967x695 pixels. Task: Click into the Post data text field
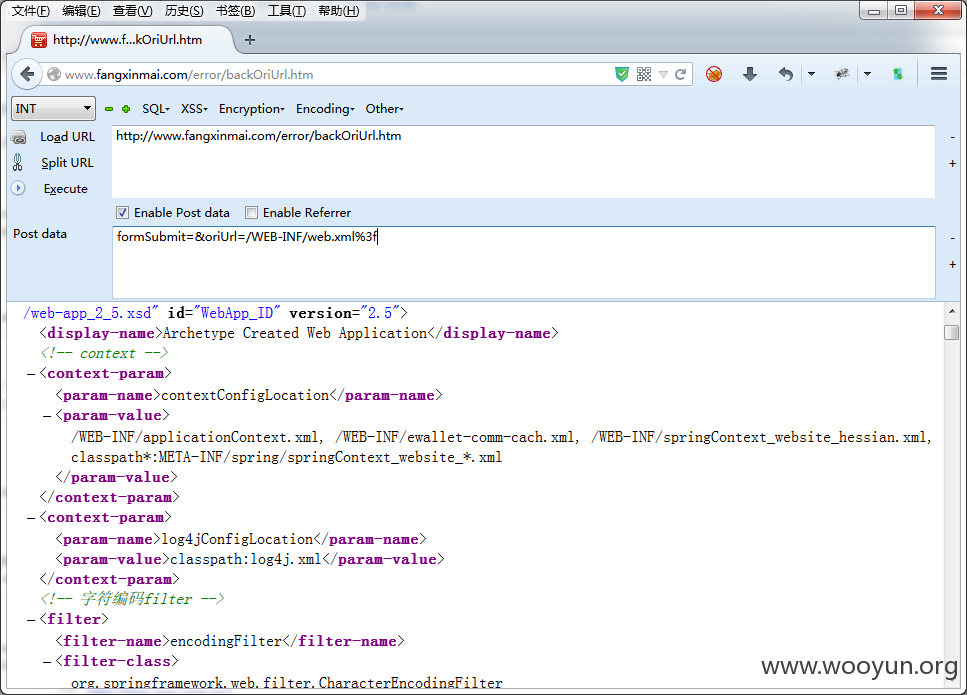524,262
